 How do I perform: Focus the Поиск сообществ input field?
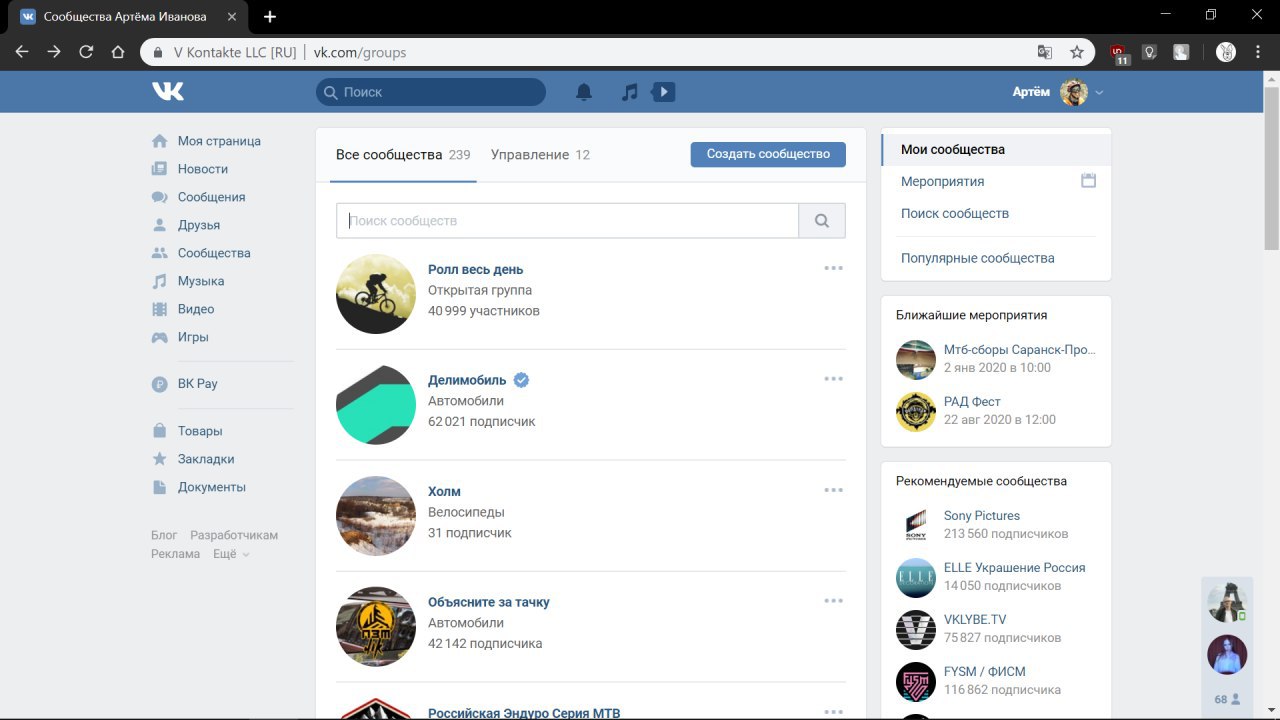click(568, 221)
